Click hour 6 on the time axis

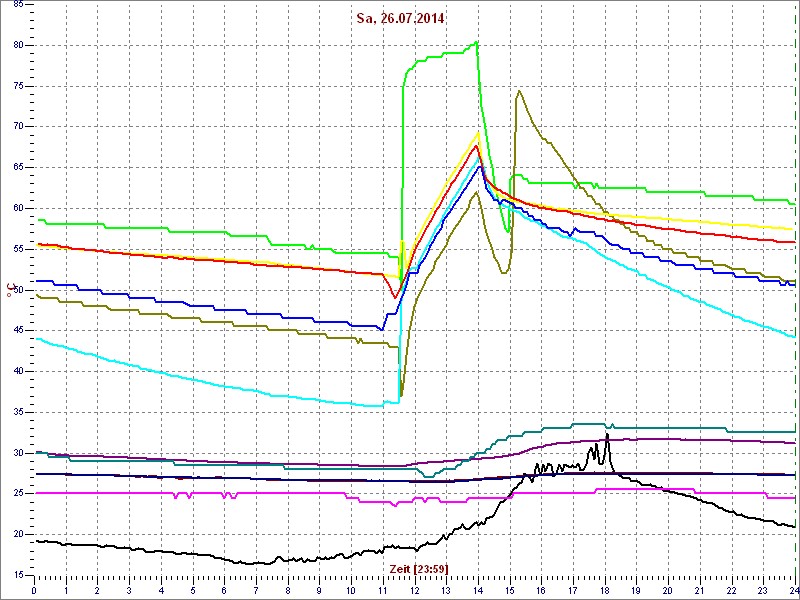click(224, 591)
